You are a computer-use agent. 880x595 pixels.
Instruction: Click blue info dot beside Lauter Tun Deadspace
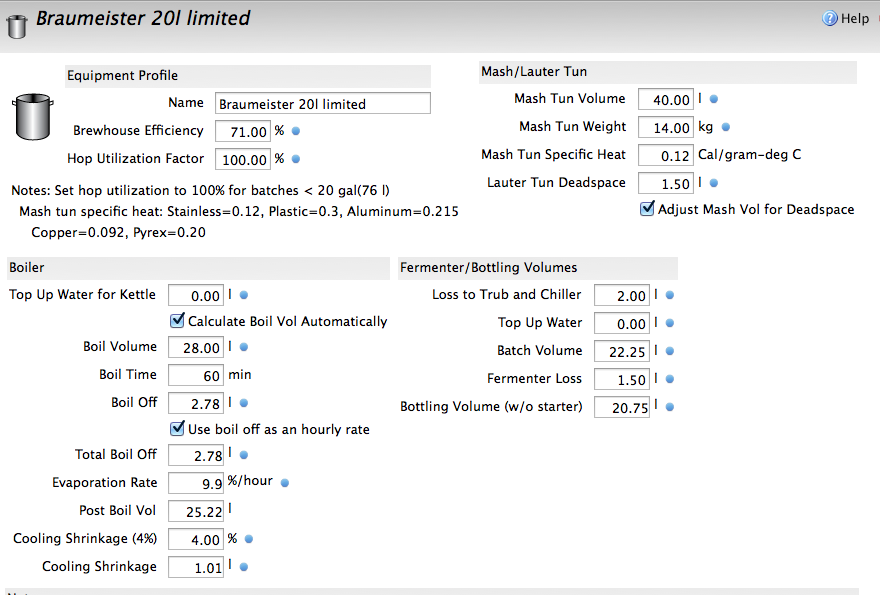coord(714,183)
